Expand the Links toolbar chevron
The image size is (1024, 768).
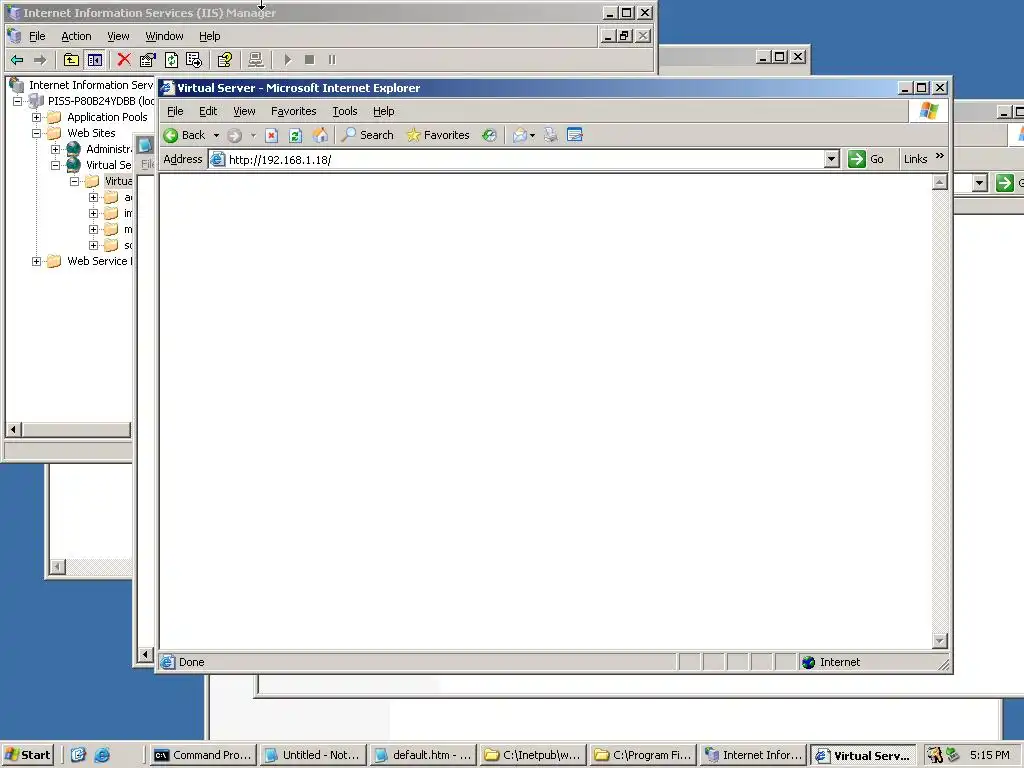(940, 155)
